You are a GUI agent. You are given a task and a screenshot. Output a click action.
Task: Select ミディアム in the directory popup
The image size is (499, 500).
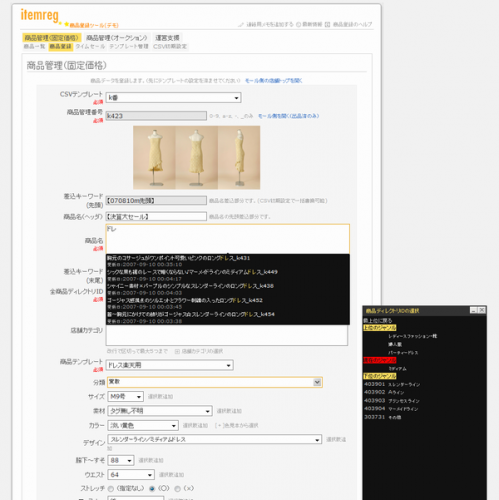(x=397, y=369)
